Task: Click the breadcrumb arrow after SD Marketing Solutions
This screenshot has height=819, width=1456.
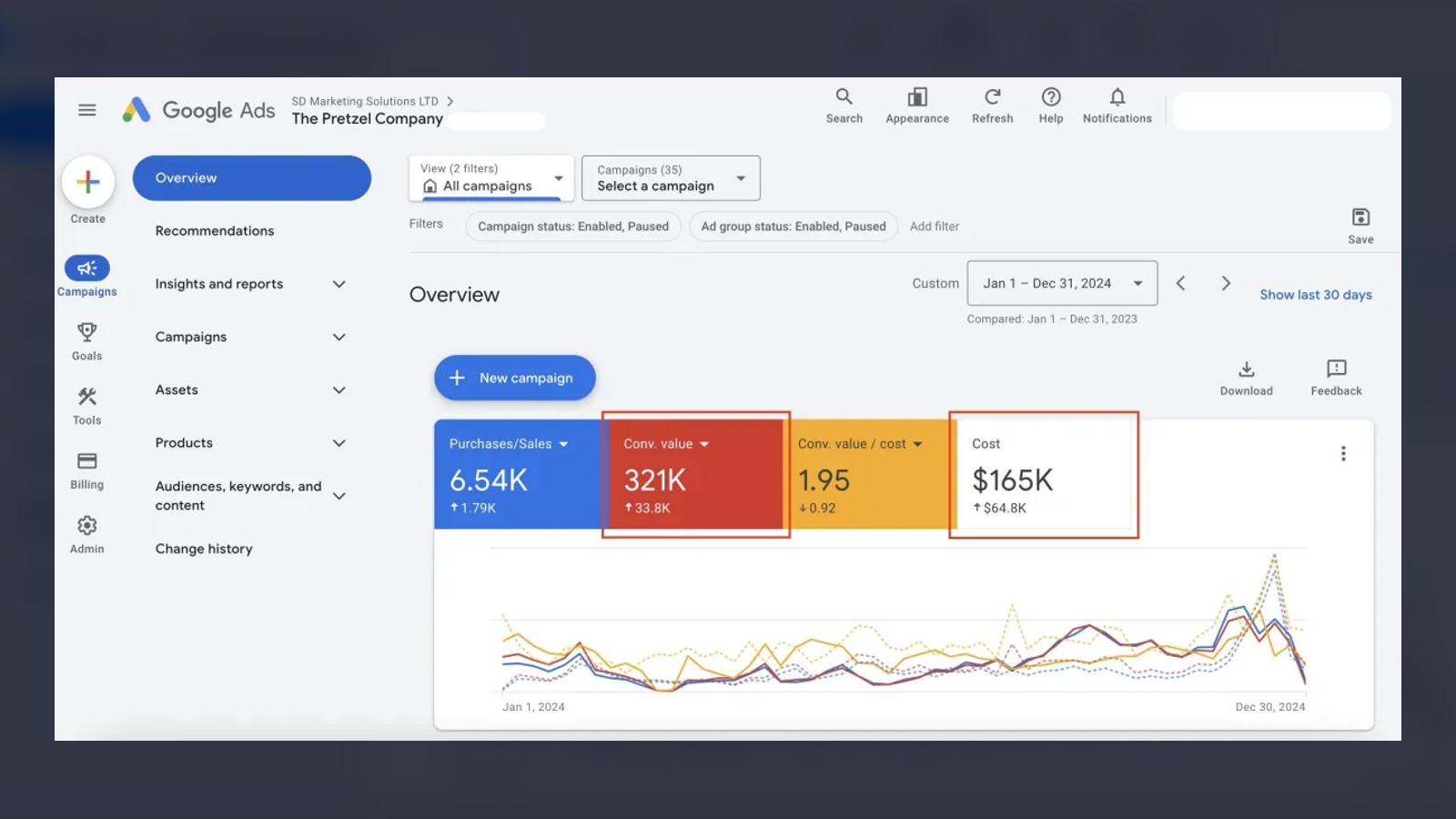Action: 450,101
